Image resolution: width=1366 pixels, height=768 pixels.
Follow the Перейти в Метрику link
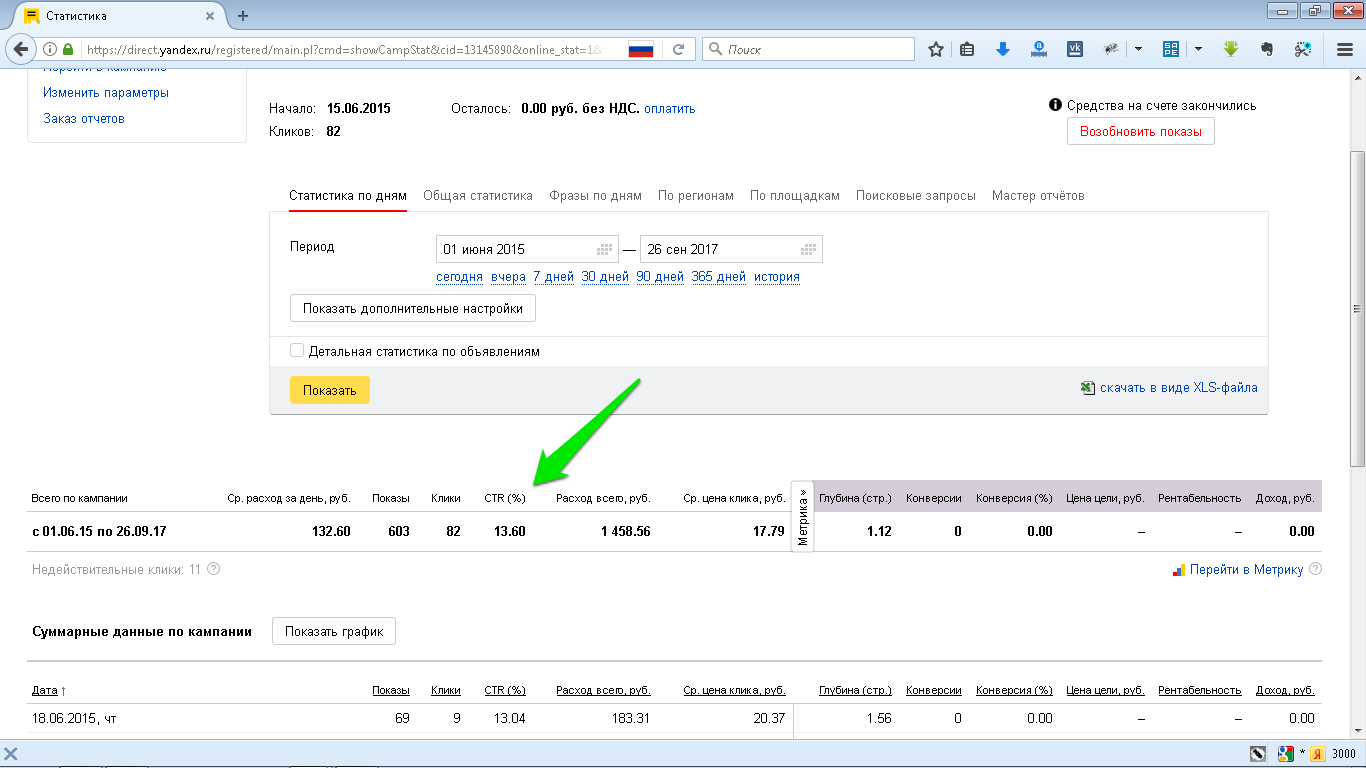click(x=1247, y=569)
